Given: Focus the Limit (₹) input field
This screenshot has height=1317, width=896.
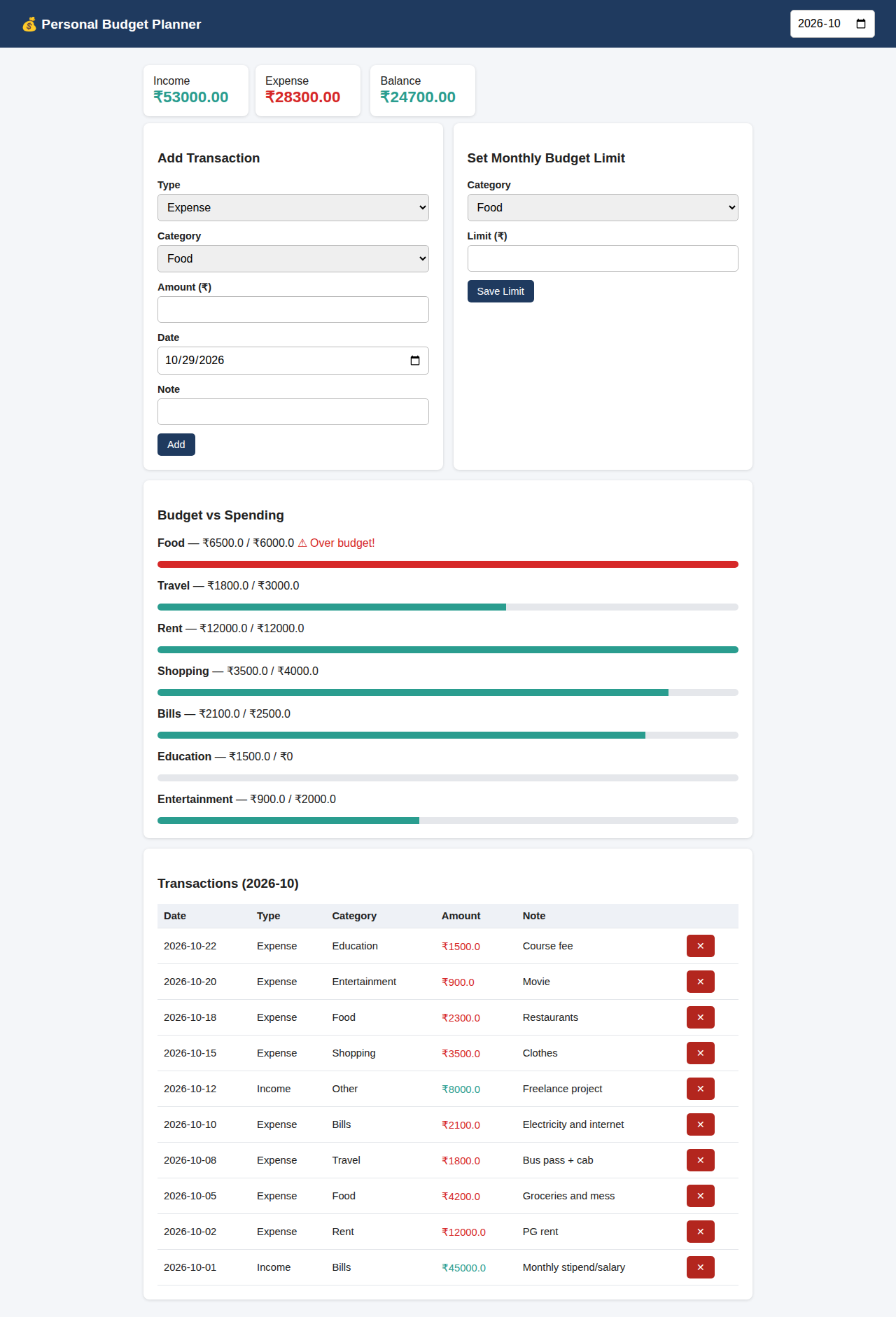Looking at the screenshot, I should pos(603,258).
